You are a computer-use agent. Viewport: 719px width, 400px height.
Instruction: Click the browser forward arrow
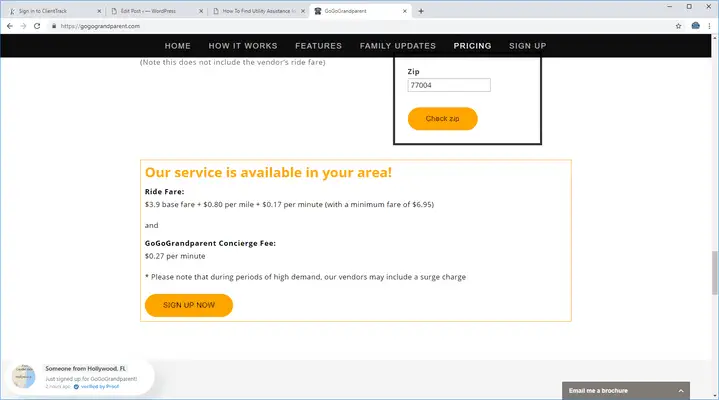tap(23, 26)
